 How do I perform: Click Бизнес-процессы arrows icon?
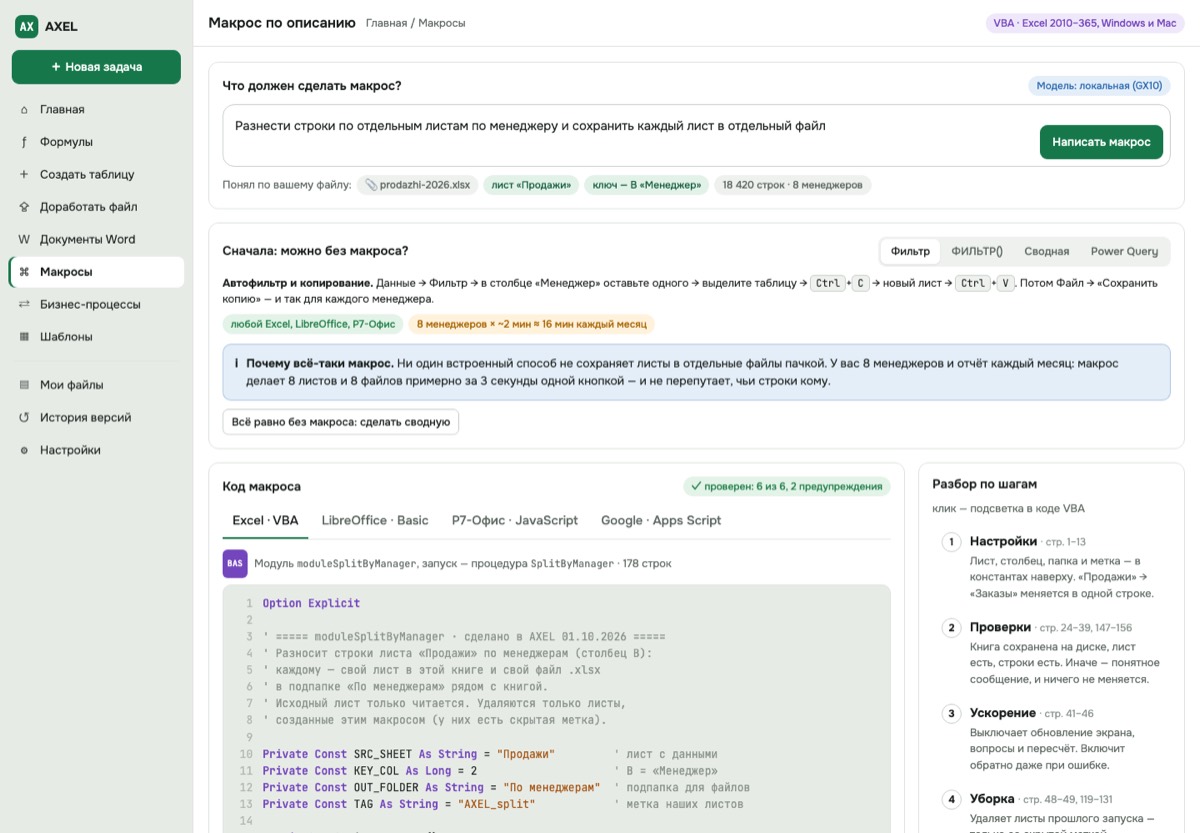click(x=24, y=304)
